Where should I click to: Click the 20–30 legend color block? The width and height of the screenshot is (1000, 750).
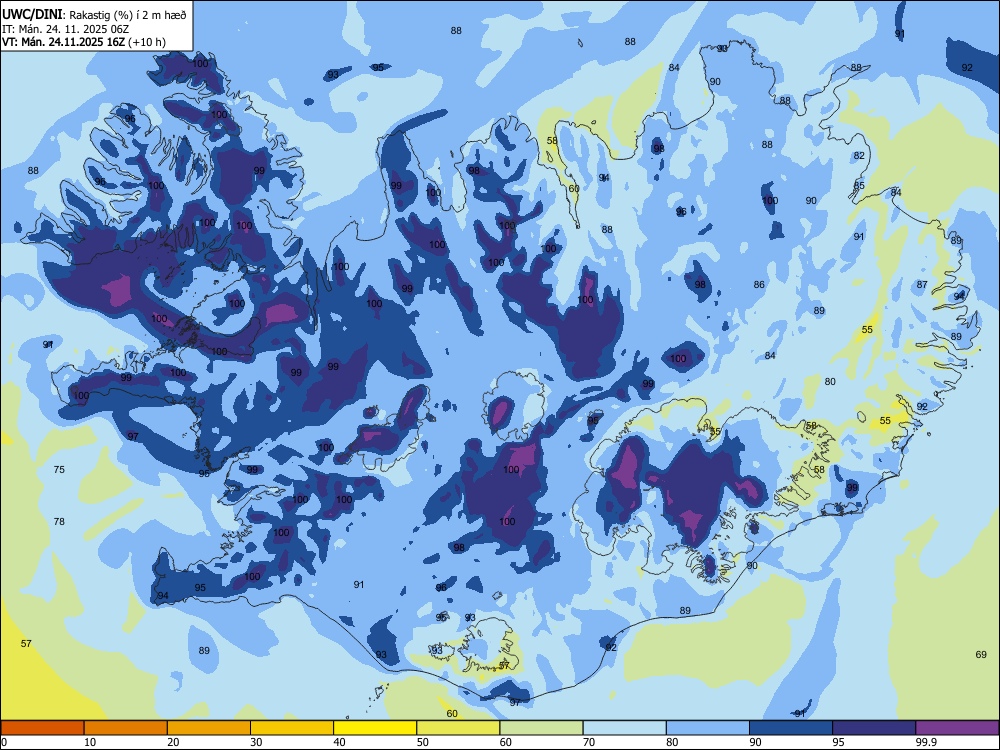coord(209,728)
